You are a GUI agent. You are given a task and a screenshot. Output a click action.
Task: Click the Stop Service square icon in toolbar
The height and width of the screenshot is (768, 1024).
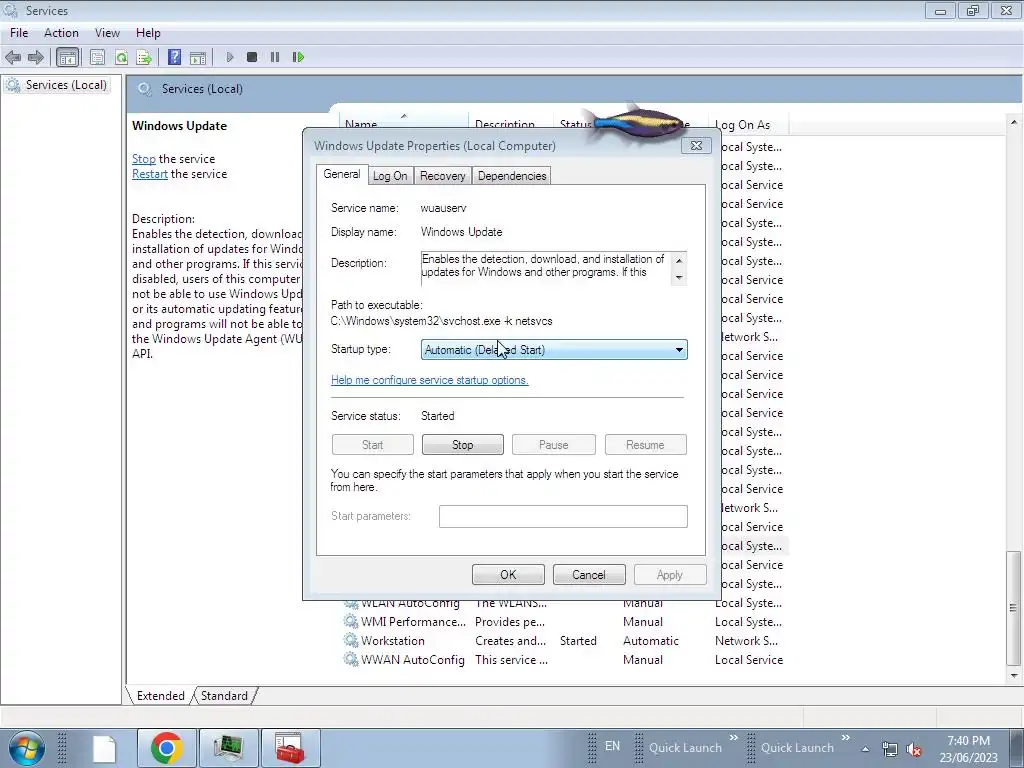point(252,57)
